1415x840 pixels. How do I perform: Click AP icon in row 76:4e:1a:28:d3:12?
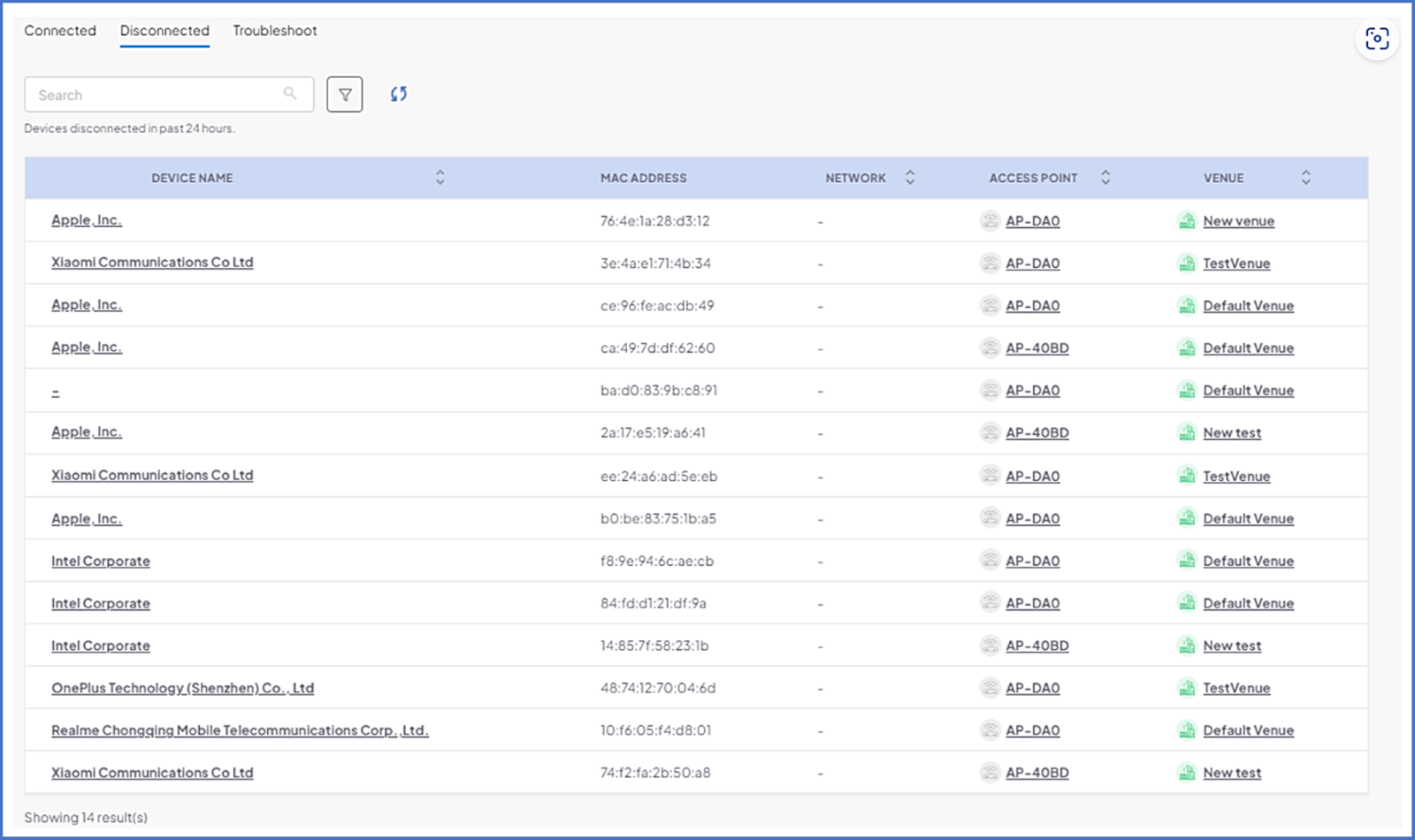click(990, 220)
